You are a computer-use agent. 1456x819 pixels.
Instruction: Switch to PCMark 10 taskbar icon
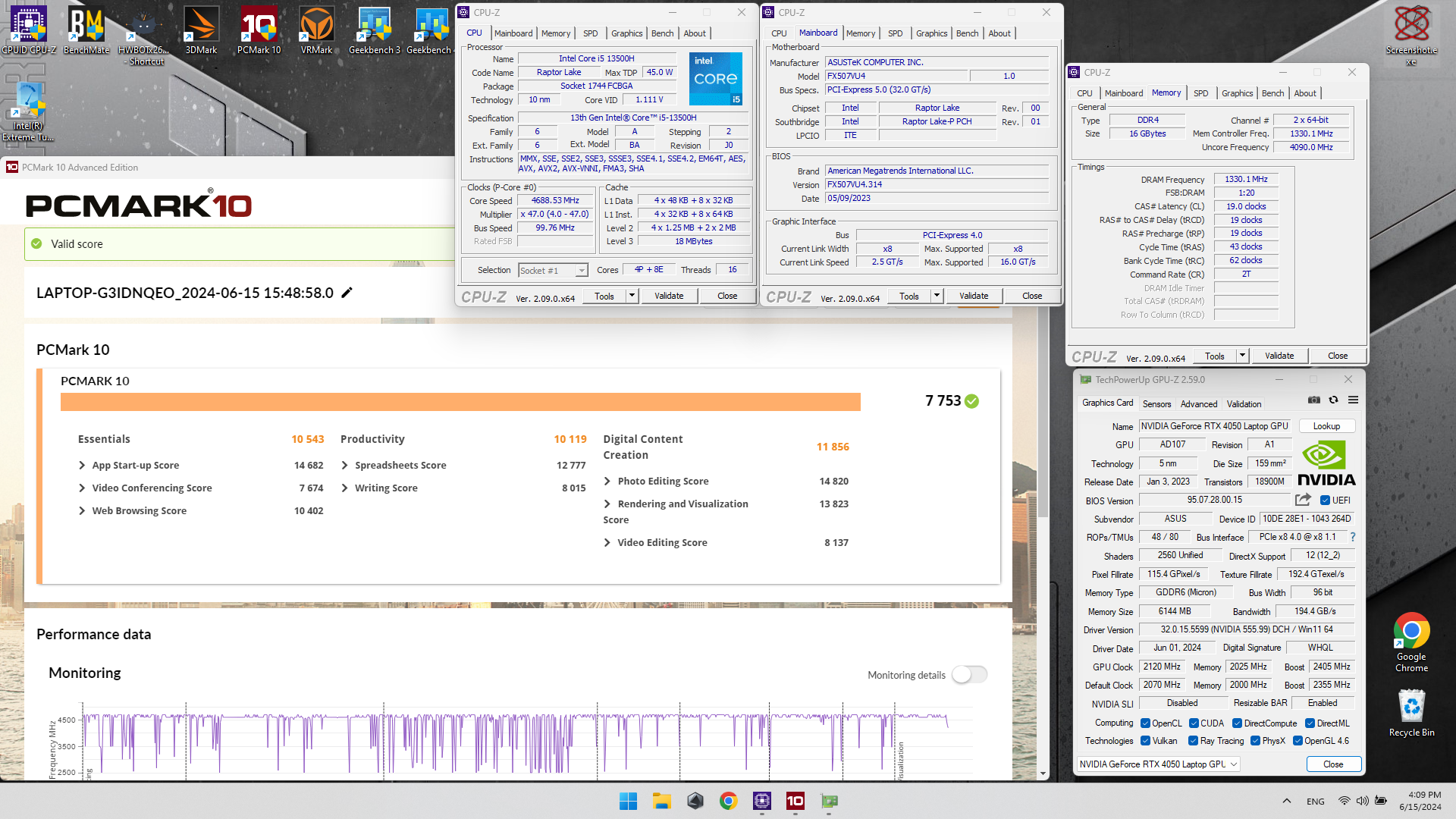[795, 801]
